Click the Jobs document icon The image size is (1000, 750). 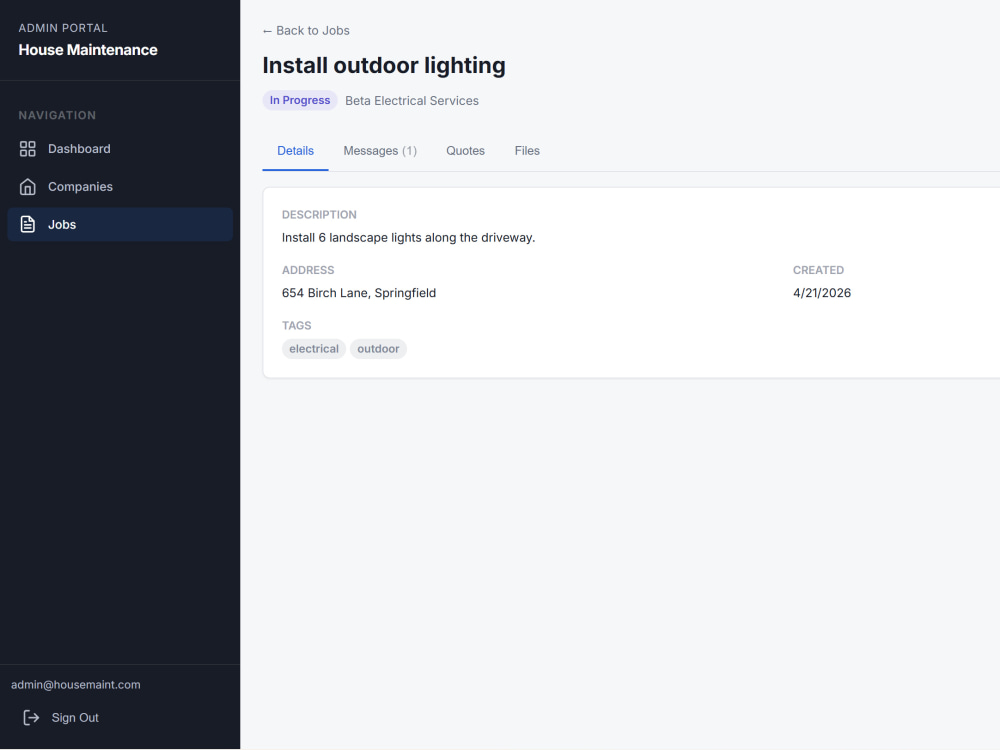point(27,224)
